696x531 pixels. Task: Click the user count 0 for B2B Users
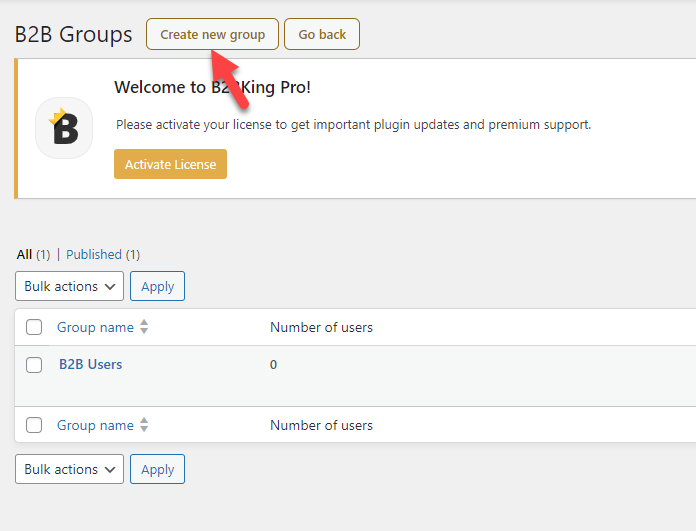click(x=273, y=365)
